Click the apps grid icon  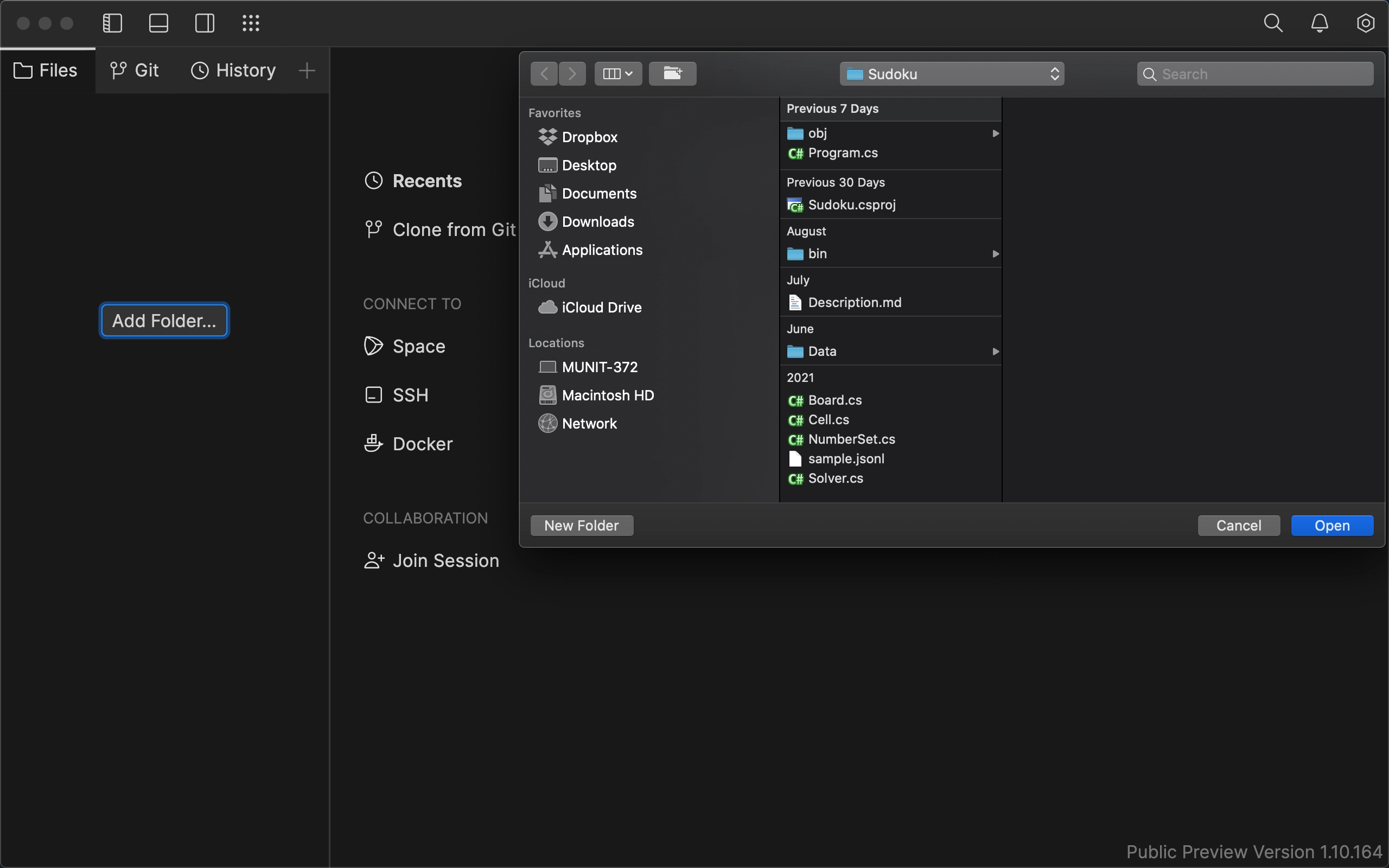click(251, 23)
